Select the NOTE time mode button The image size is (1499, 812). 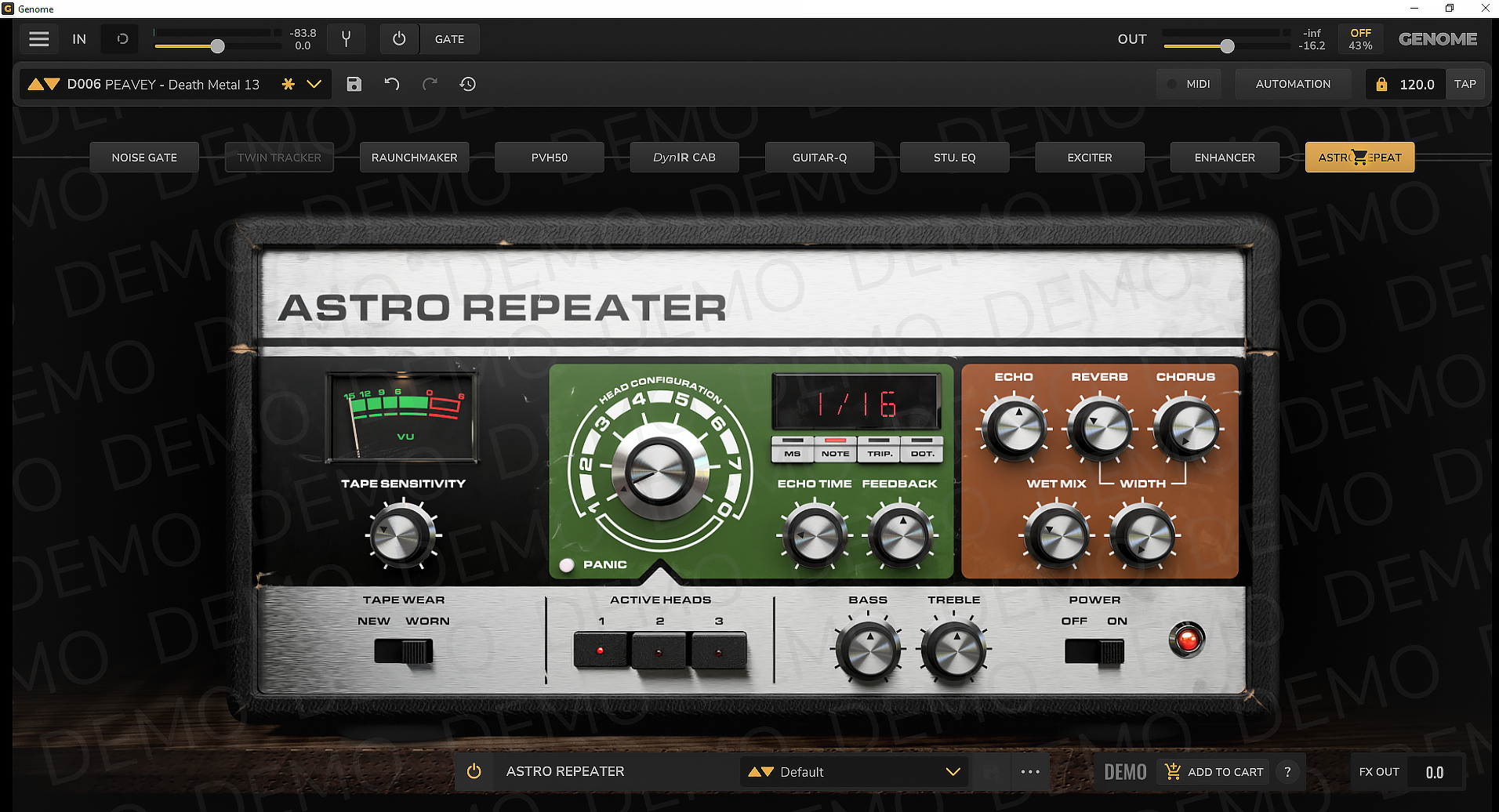(x=836, y=450)
